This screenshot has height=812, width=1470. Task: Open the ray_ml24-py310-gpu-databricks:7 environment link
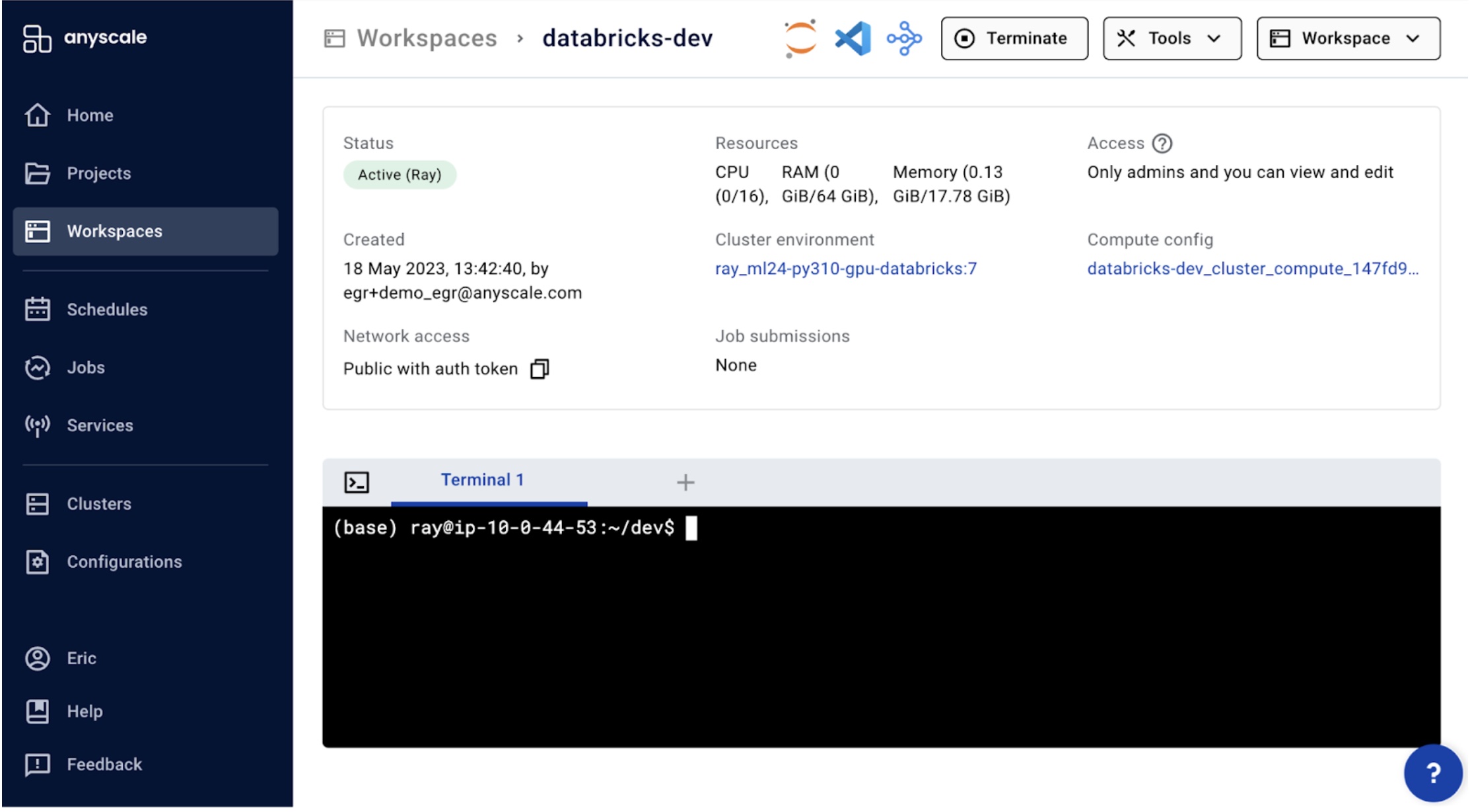click(845, 269)
